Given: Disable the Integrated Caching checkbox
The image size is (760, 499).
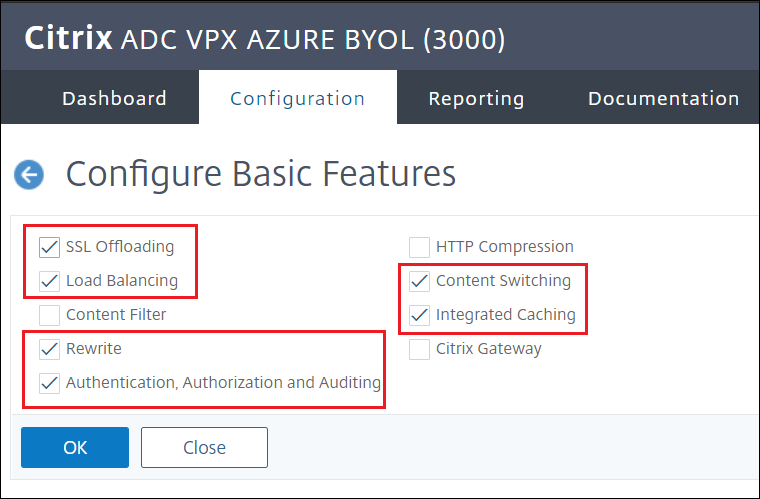Looking at the screenshot, I should (x=419, y=315).
